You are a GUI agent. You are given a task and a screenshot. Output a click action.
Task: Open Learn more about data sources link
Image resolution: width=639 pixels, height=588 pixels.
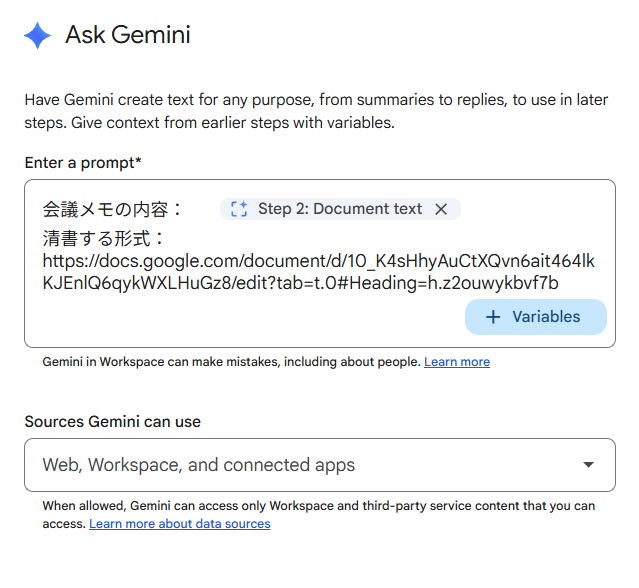(x=179, y=524)
